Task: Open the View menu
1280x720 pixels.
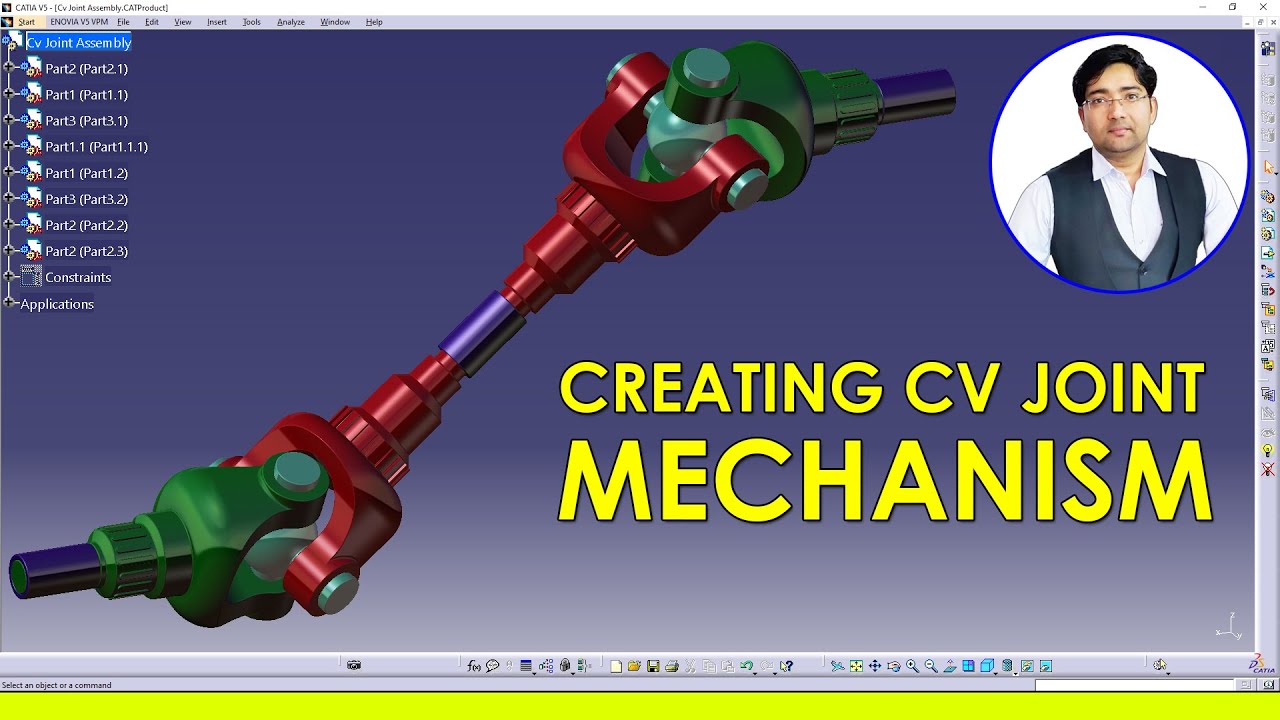Action: tap(183, 22)
